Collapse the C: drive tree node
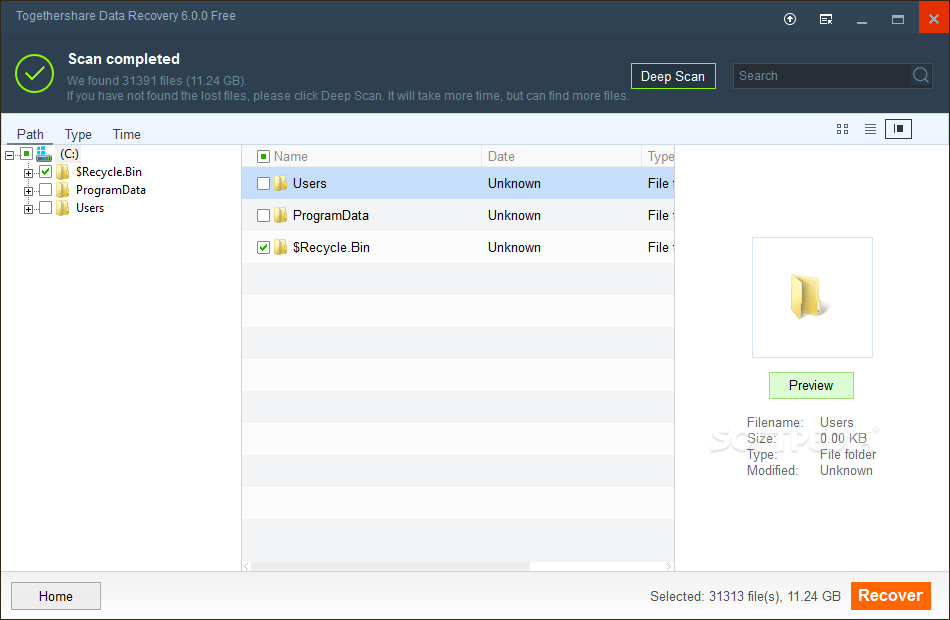Image resolution: width=950 pixels, height=620 pixels. [x=9, y=156]
